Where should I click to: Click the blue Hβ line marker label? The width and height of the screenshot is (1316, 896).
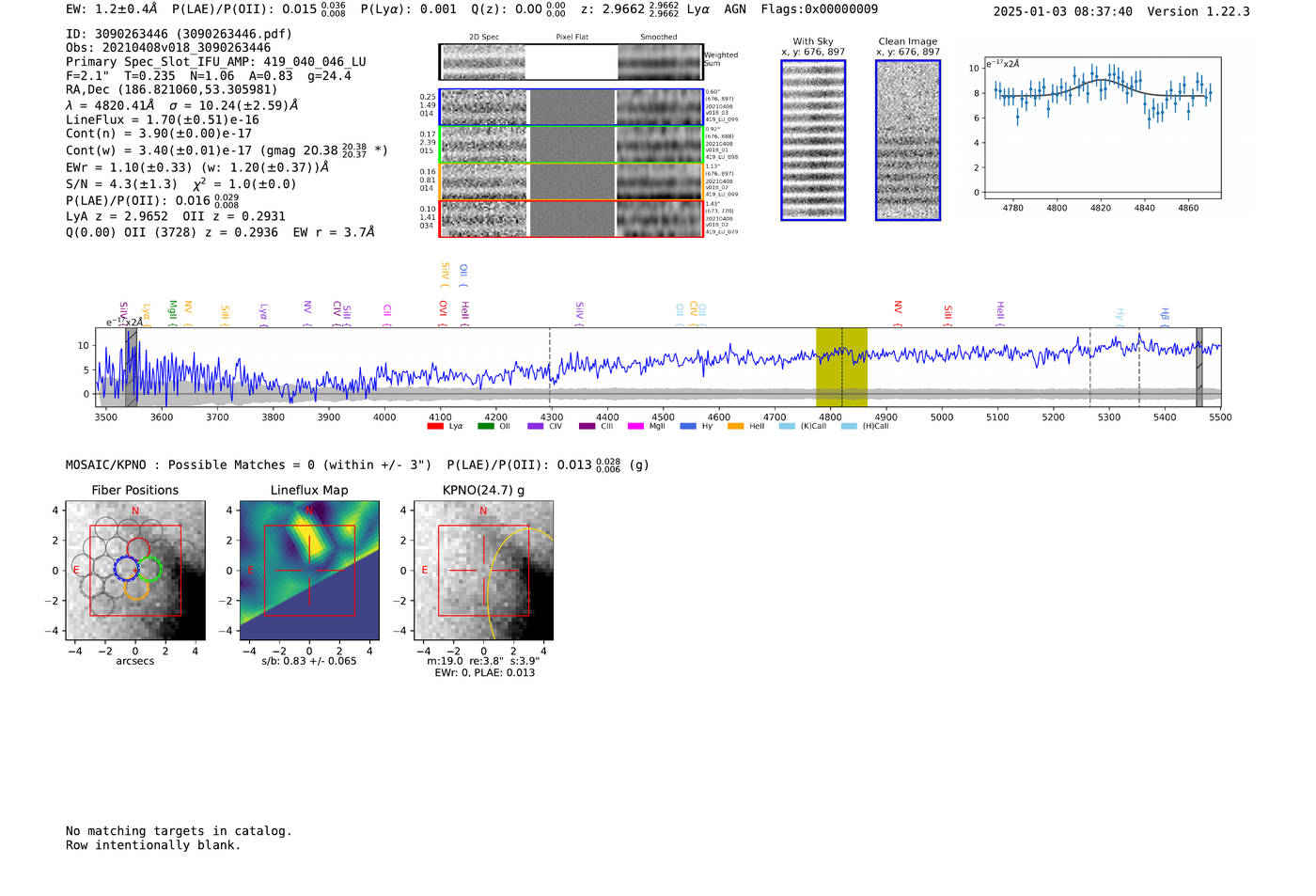(1165, 314)
